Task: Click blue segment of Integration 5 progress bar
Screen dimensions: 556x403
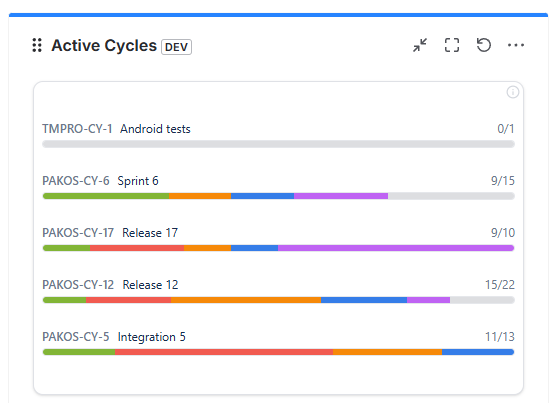Action: (x=478, y=352)
